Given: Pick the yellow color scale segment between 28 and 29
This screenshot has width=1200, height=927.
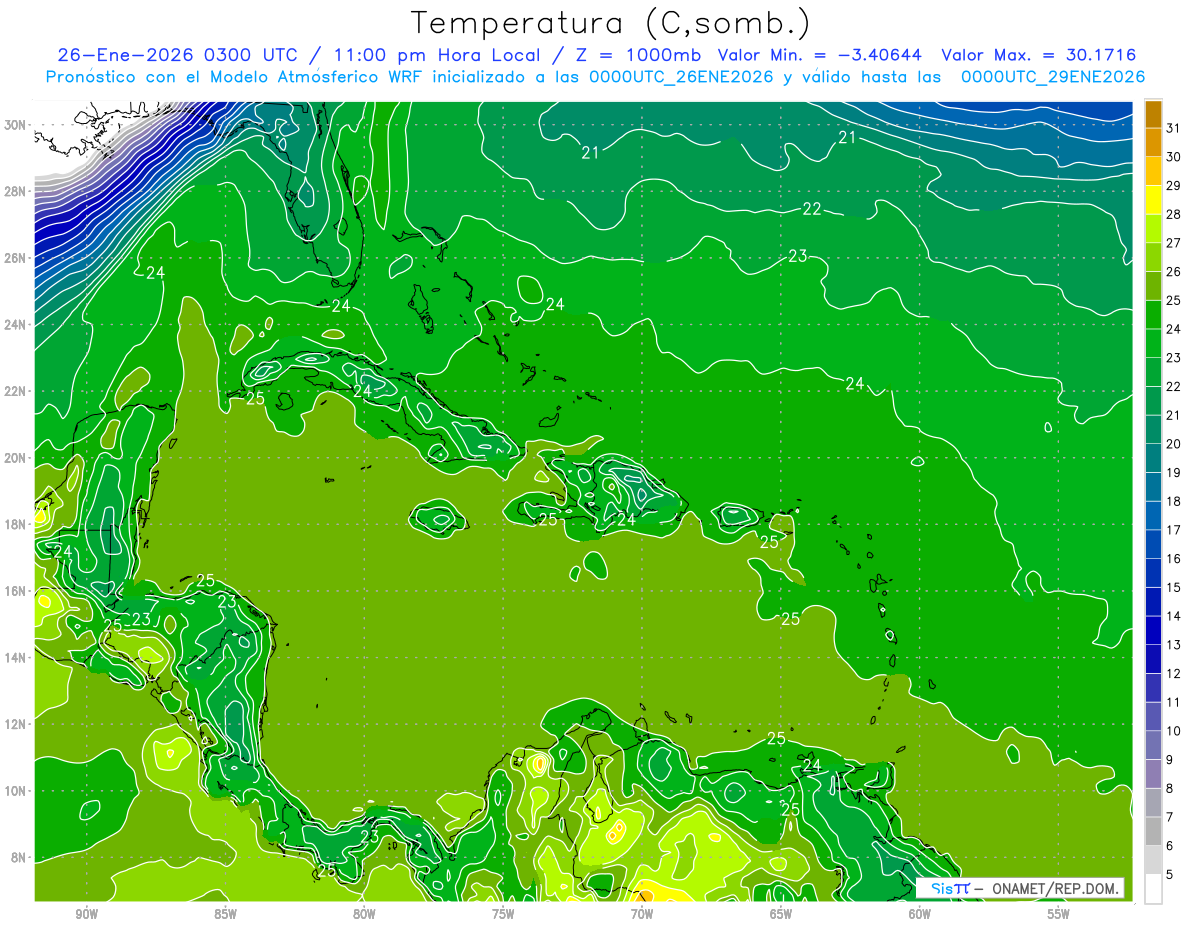Looking at the screenshot, I should tap(1153, 200).
